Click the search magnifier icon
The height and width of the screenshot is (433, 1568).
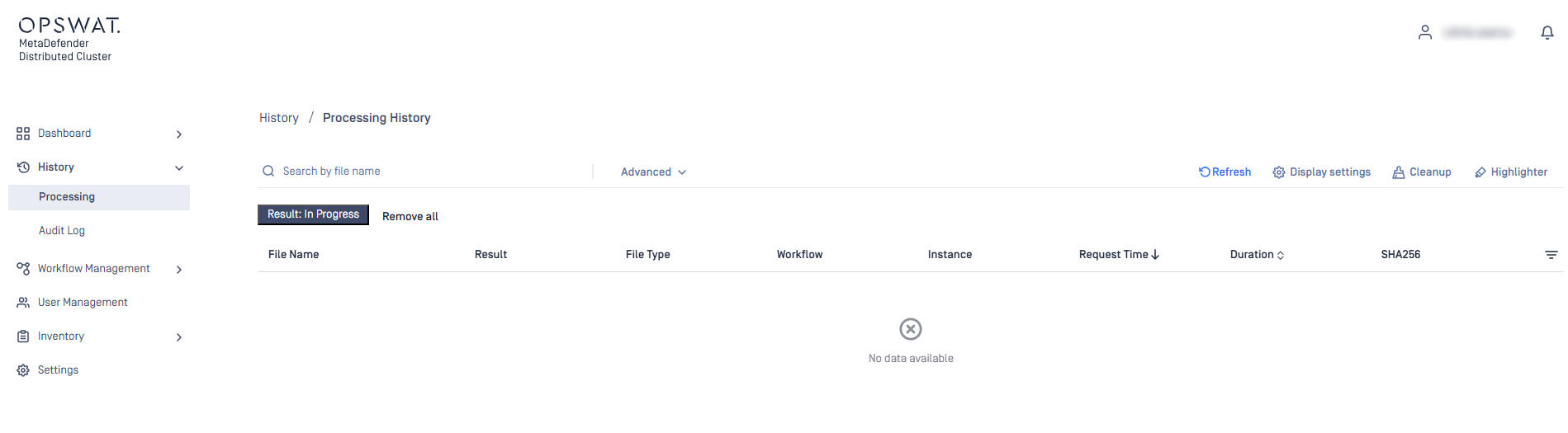[x=268, y=171]
